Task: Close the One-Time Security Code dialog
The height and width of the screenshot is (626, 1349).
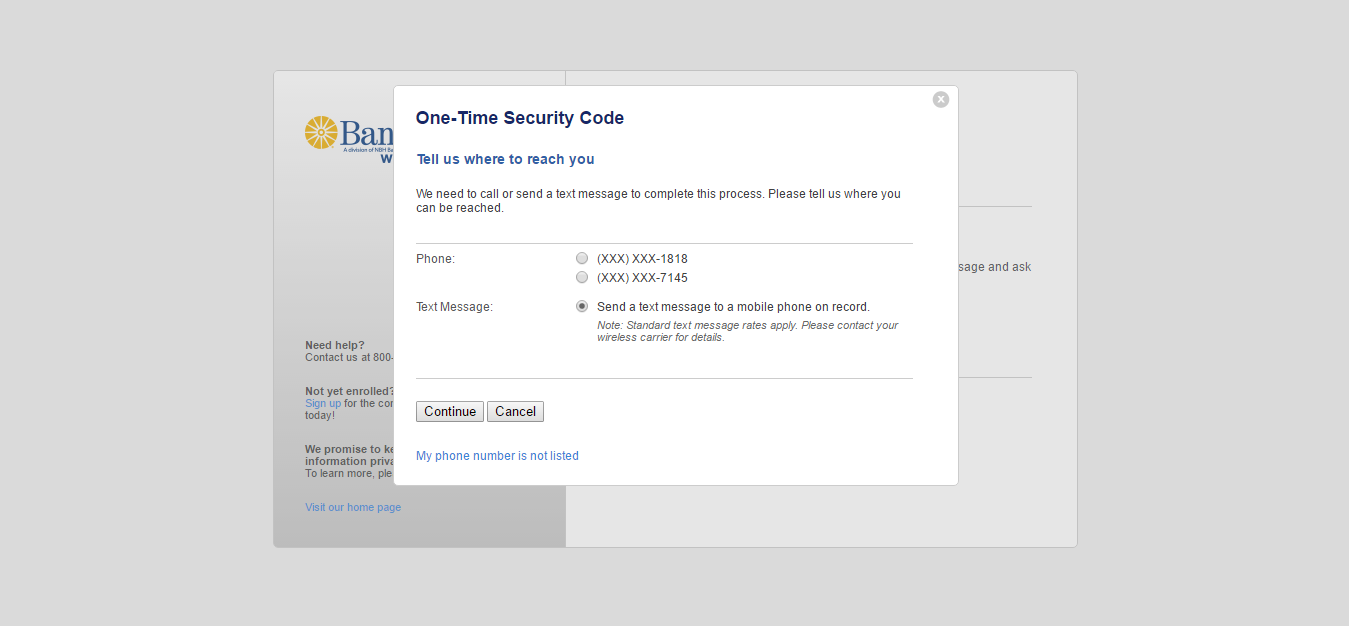Action: point(940,99)
